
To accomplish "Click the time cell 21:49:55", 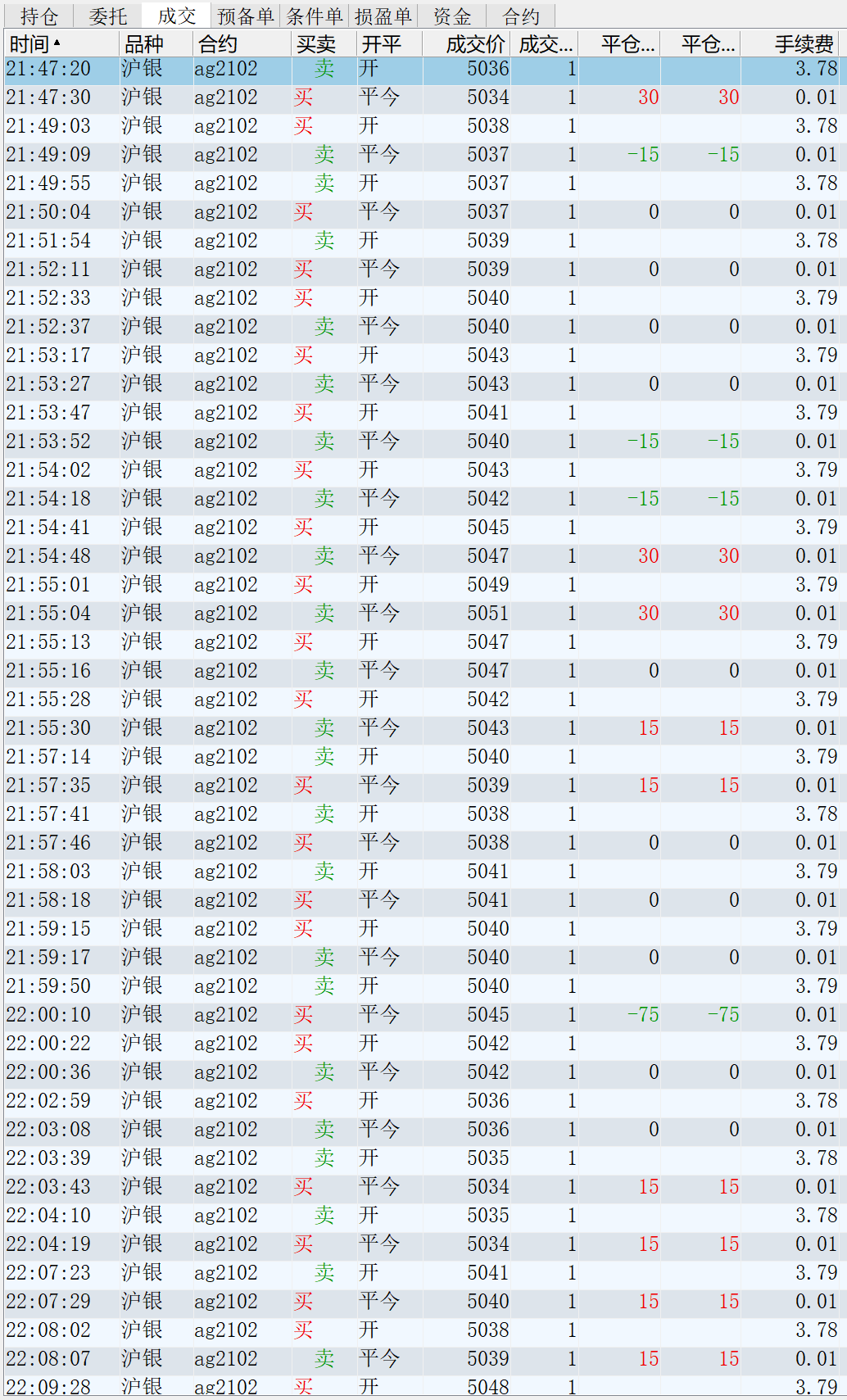I will [x=48, y=183].
